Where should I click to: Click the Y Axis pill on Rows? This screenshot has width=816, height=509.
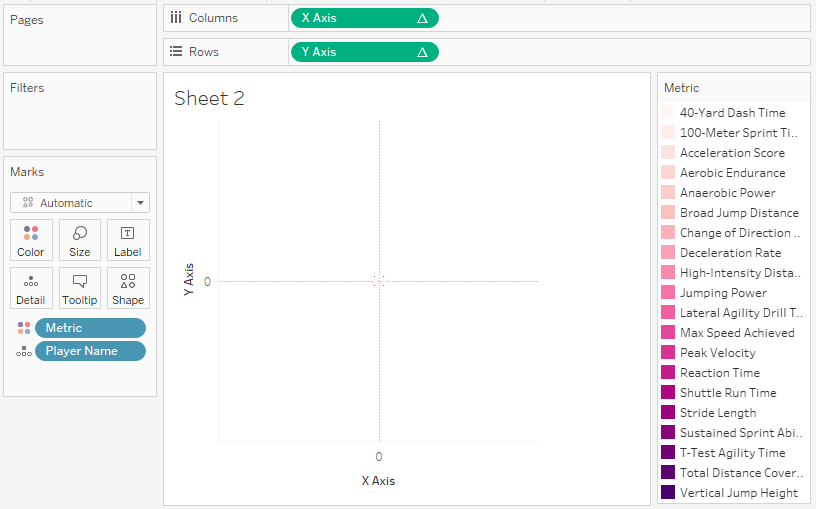tap(363, 52)
